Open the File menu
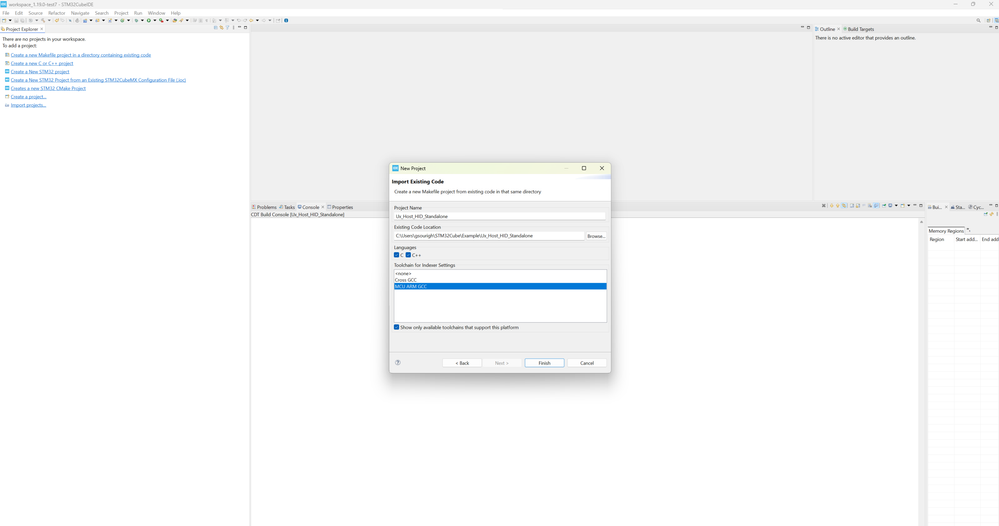This screenshot has width=999, height=526. tap(6, 13)
